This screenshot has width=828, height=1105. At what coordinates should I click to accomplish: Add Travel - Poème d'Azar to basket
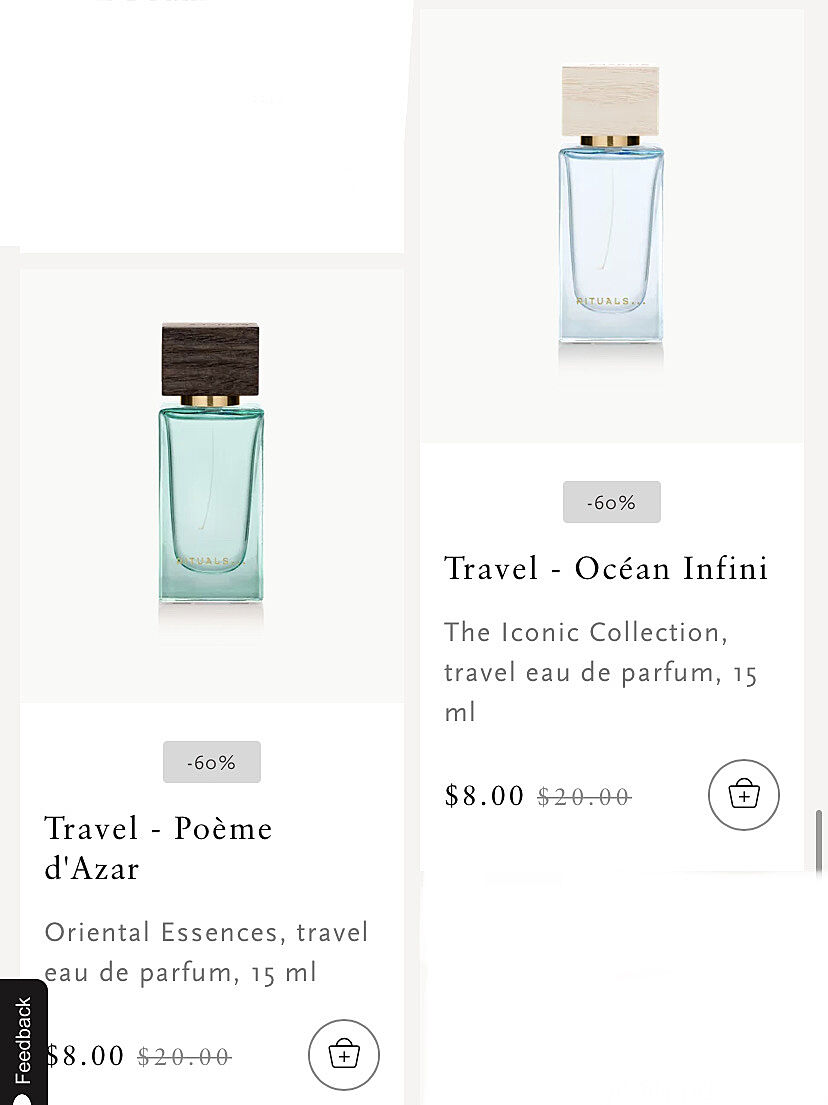pyautogui.click(x=343, y=1054)
